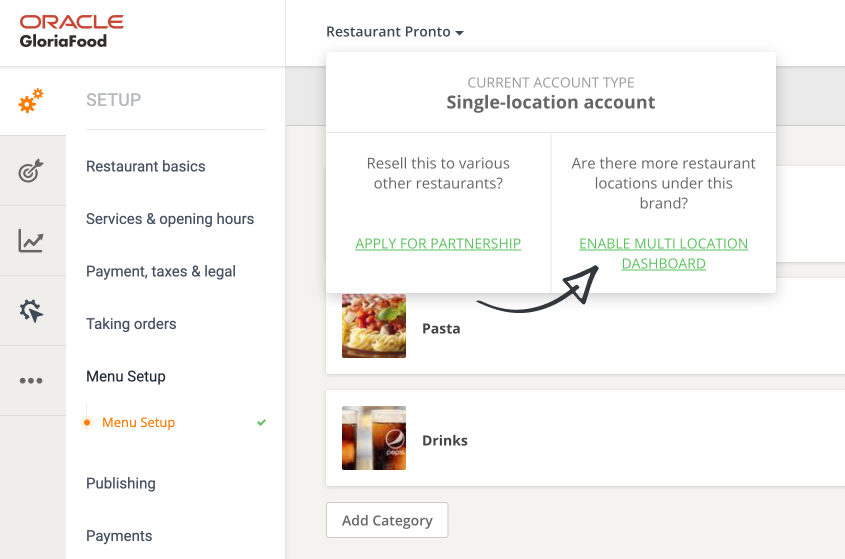Select the orange dot Menu Setup bullet

tap(87, 423)
